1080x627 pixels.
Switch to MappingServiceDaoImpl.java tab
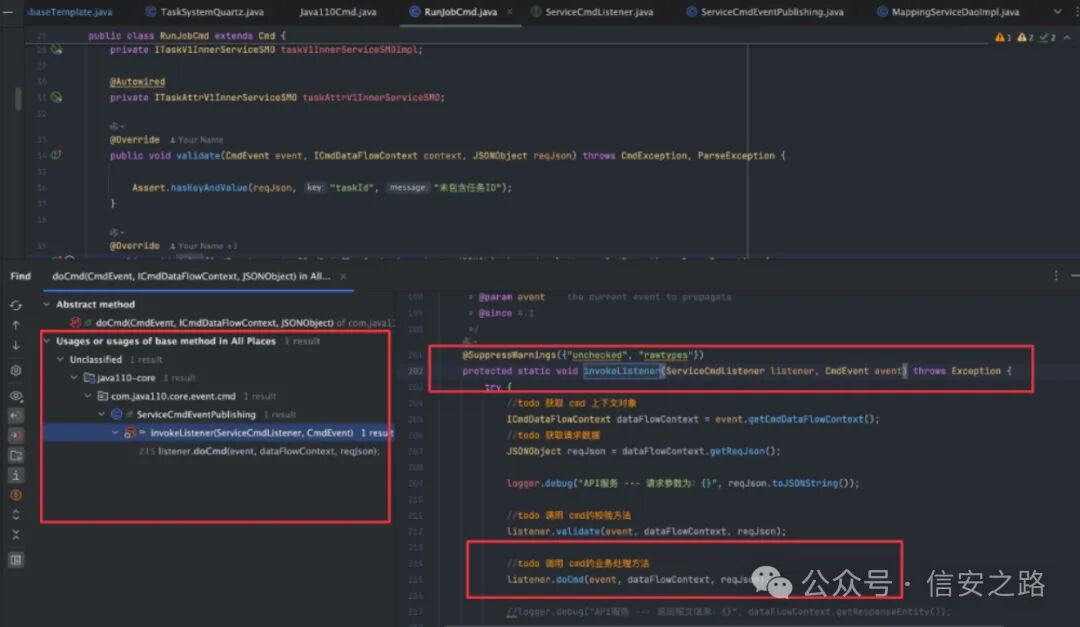(x=948, y=12)
